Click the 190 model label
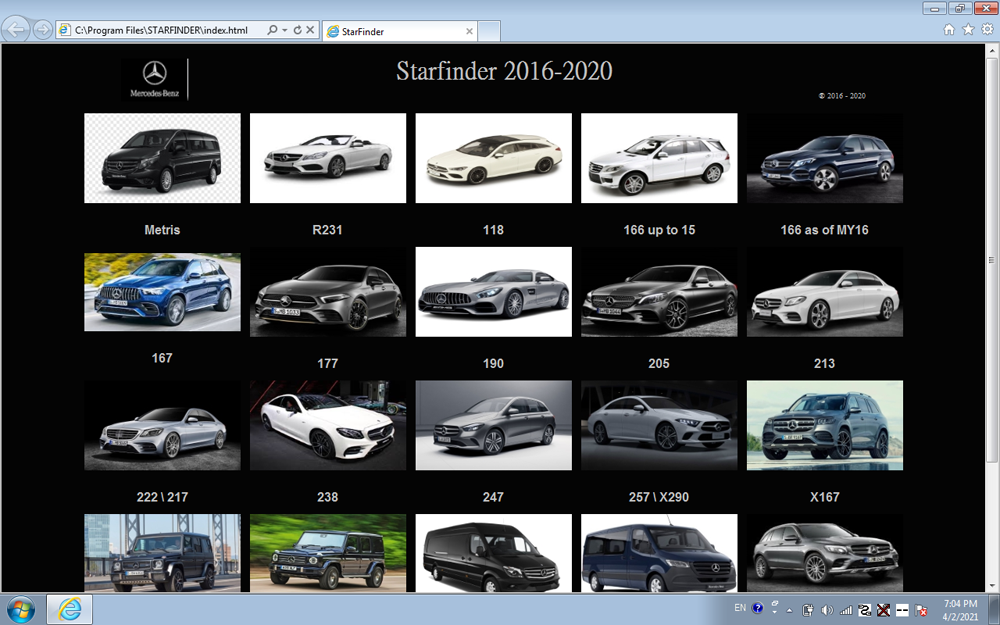This screenshot has height=625, width=1000. point(493,363)
